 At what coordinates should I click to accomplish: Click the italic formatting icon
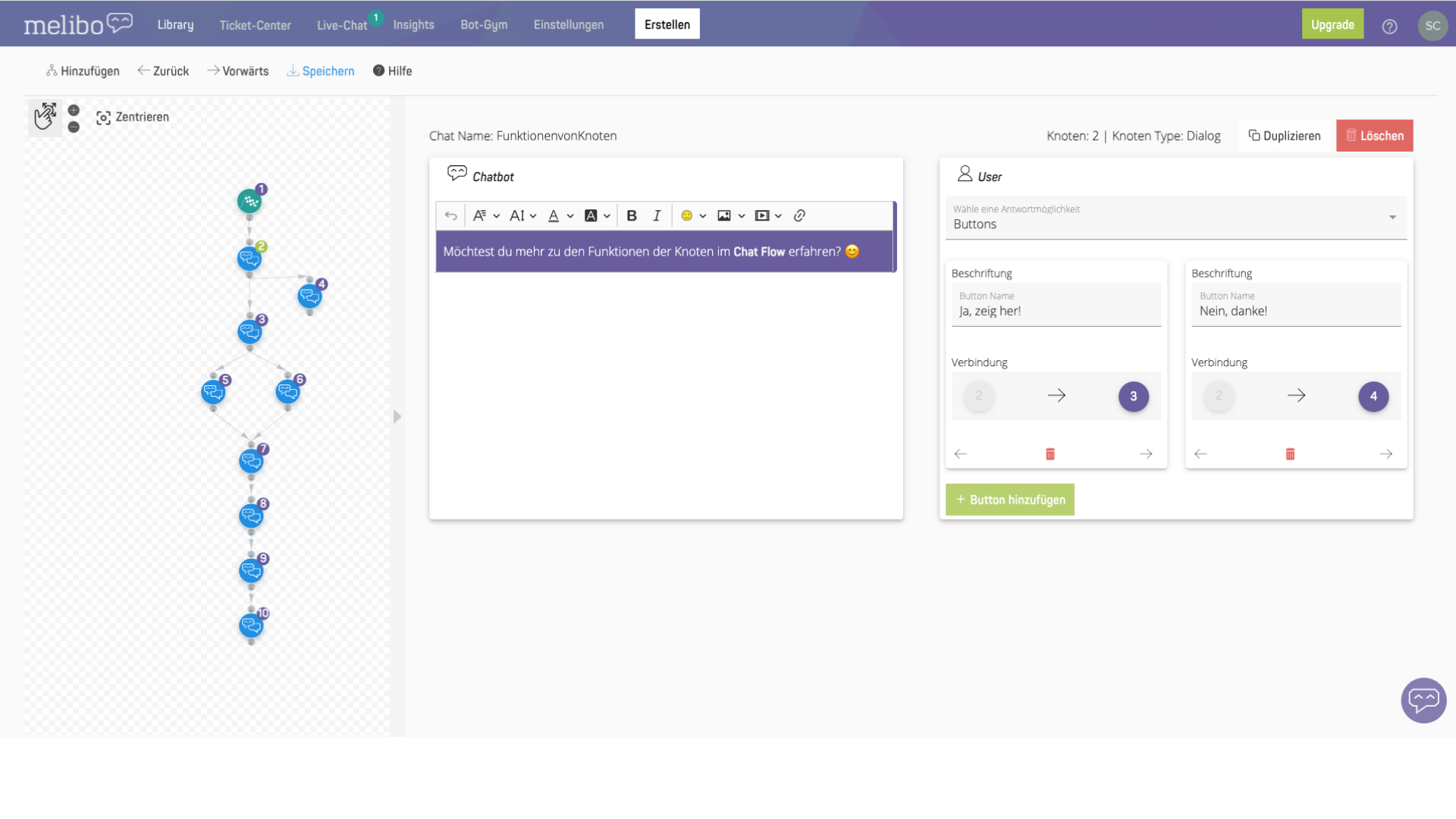click(x=656, y=215)
